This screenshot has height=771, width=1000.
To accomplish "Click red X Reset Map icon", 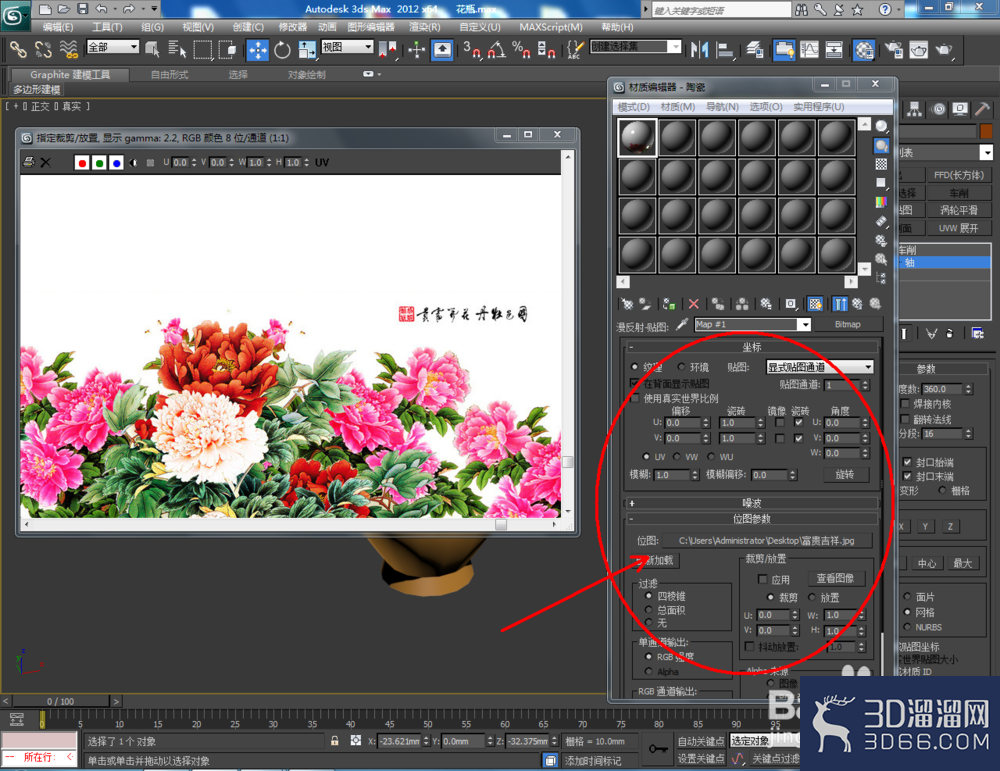I will [x=694, y=304].
